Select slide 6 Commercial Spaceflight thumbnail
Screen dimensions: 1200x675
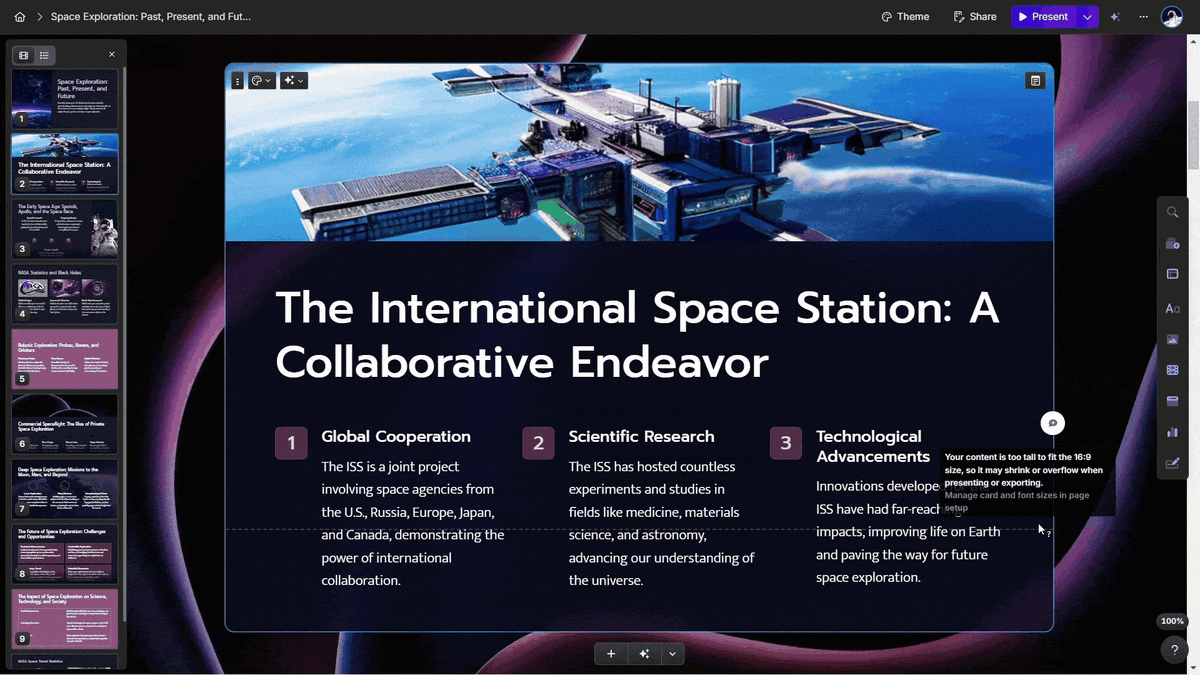[65, 424]
